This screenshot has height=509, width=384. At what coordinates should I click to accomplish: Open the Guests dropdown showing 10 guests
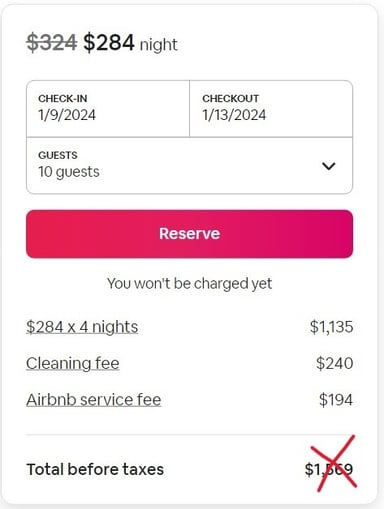pos(189,165)
